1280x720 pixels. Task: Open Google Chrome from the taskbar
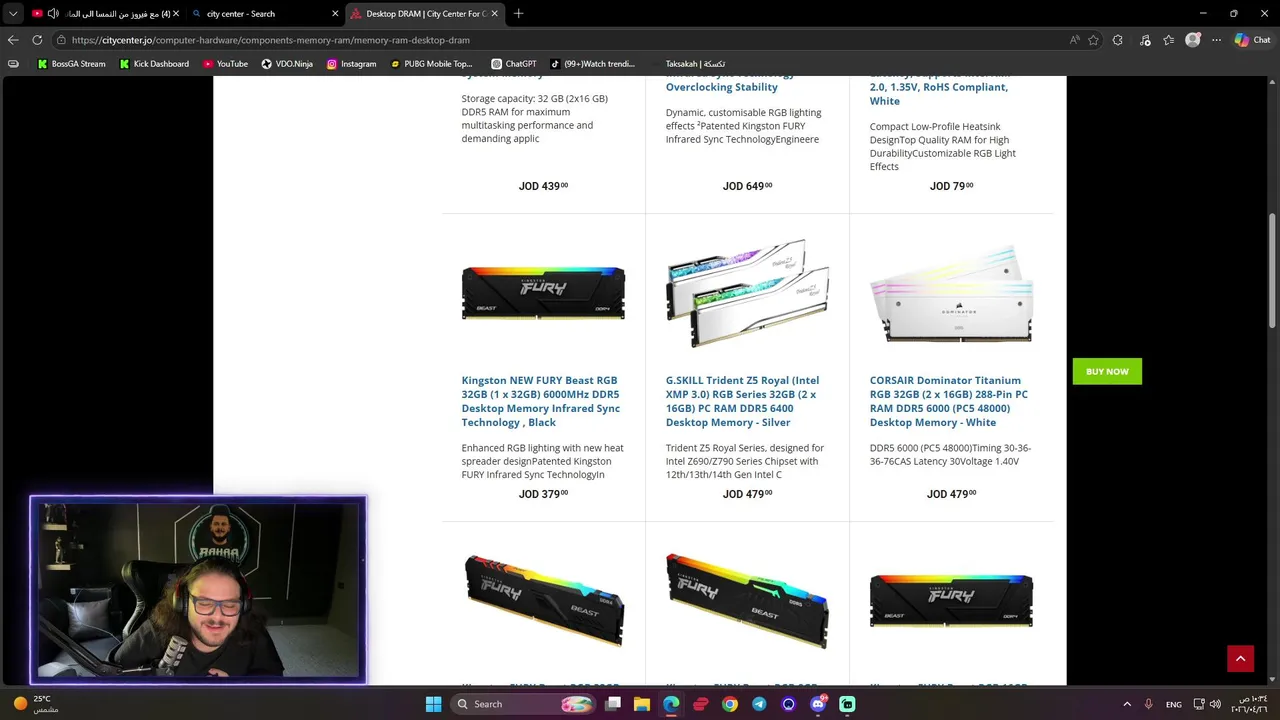(730, 704)
